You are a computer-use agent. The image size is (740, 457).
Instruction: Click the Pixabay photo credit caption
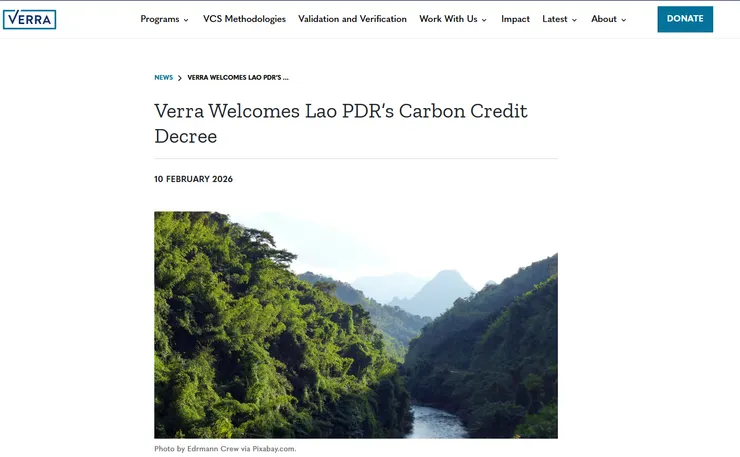pyautogui.click(x=225, y=449)
